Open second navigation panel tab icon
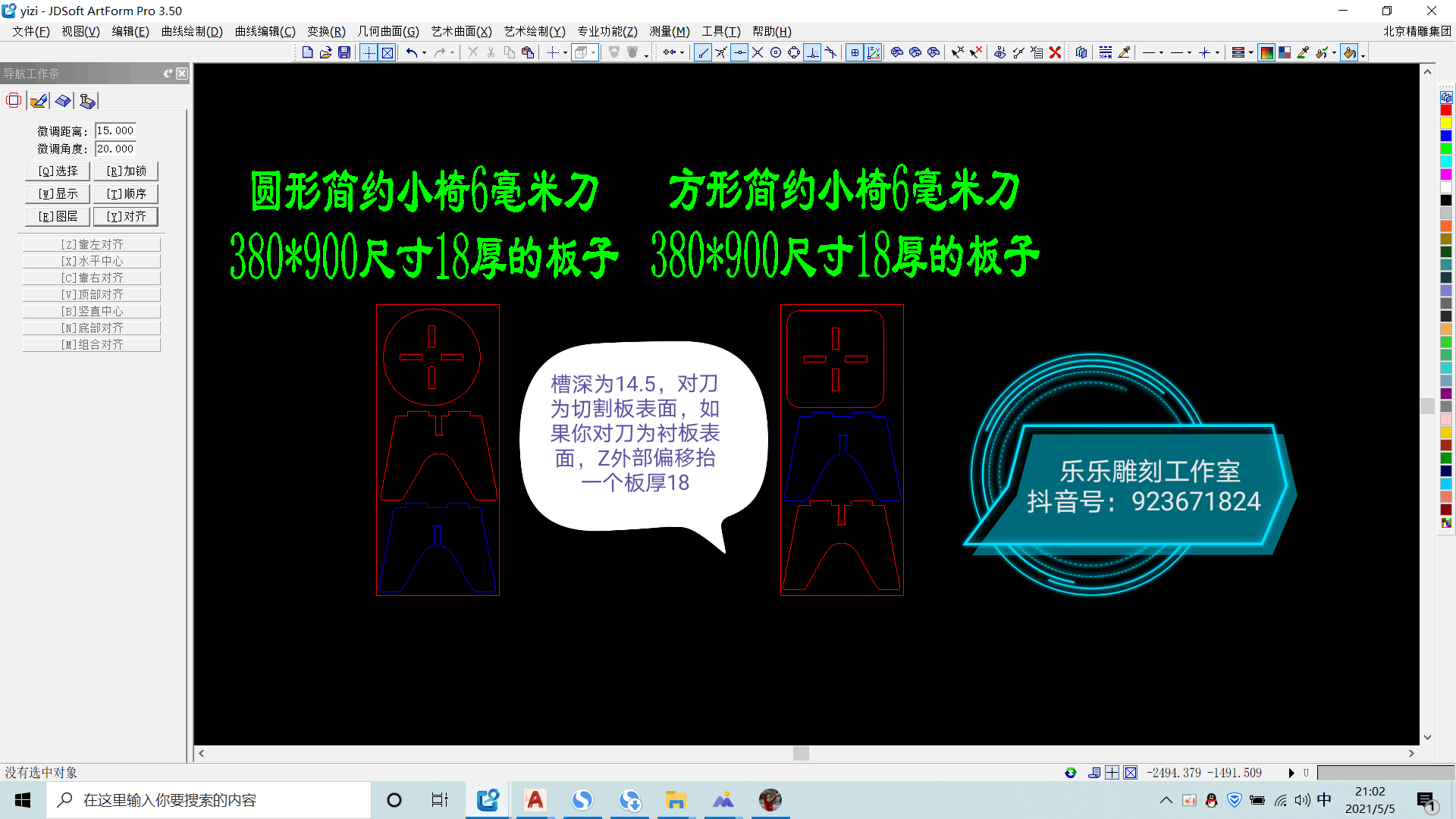 tap(39, 101)
